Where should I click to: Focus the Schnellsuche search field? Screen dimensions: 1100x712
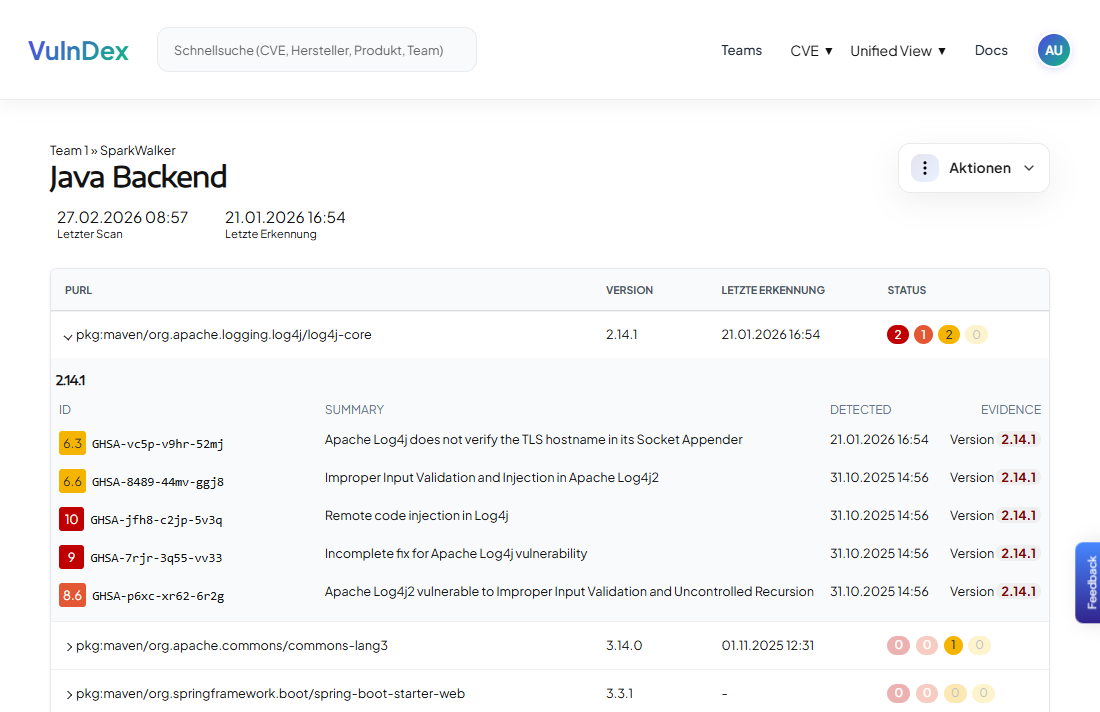(x=316, y=50)
